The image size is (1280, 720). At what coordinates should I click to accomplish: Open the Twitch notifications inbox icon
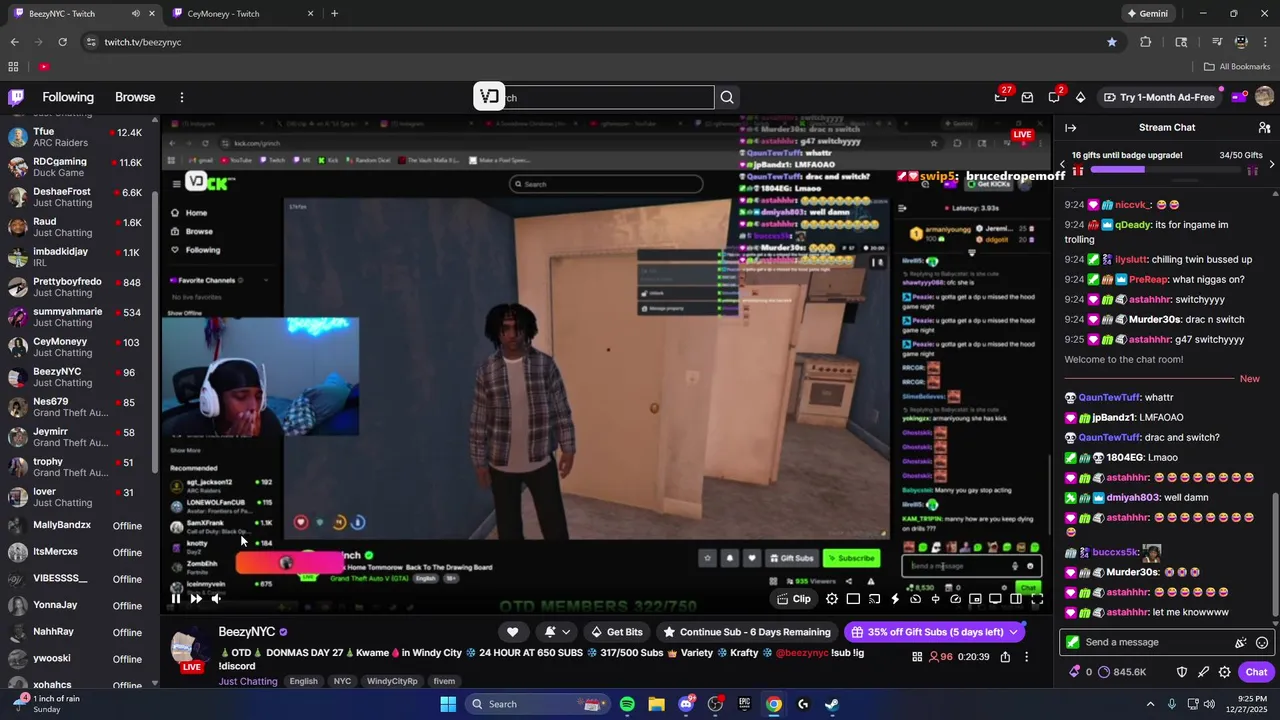[1001, 97]
